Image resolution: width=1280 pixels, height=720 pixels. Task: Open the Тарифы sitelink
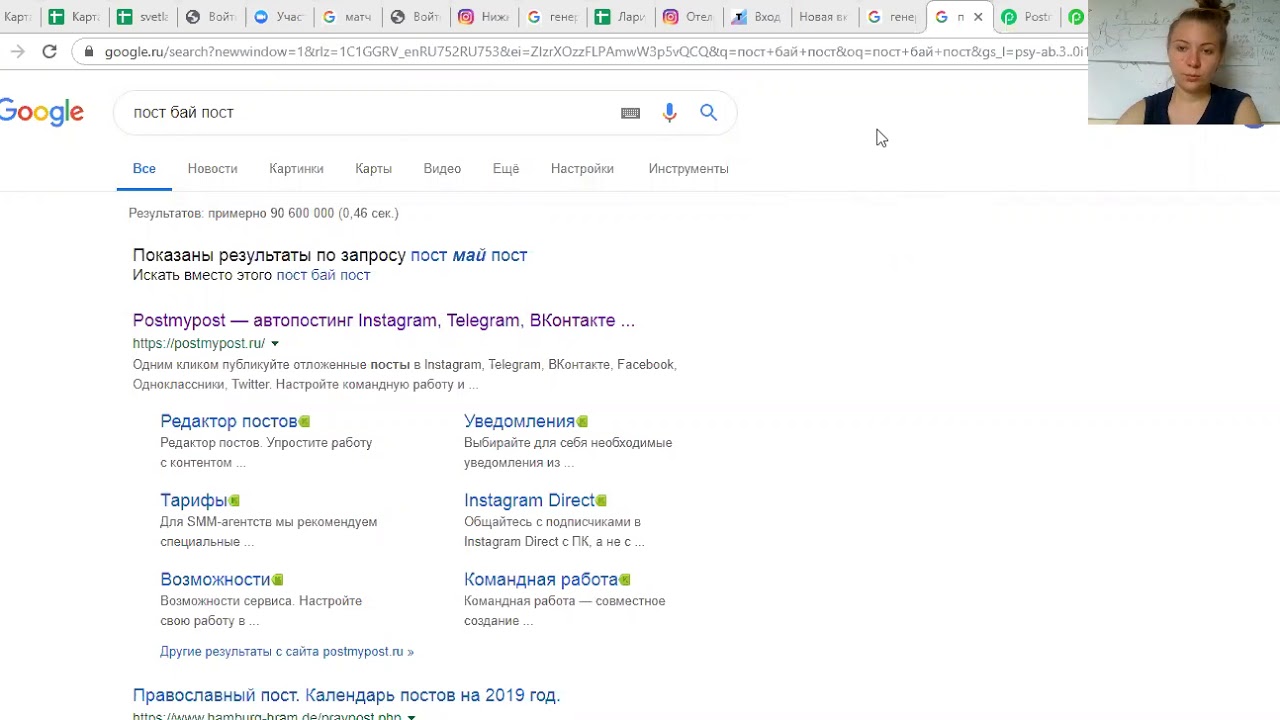pyautogui.click(x=194, y=500)
